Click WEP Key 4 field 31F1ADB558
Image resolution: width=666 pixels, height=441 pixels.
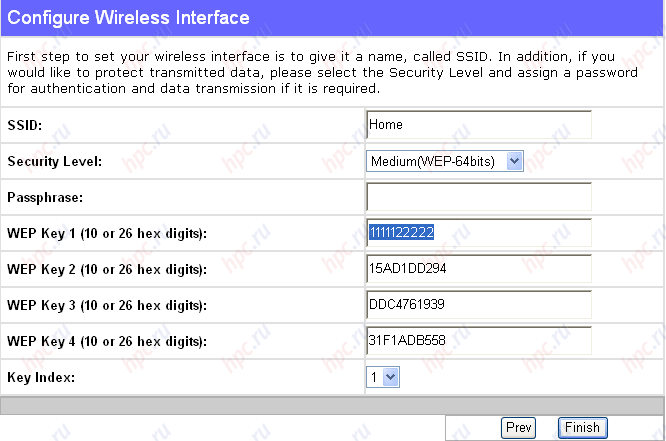click(x=479, y=340)
